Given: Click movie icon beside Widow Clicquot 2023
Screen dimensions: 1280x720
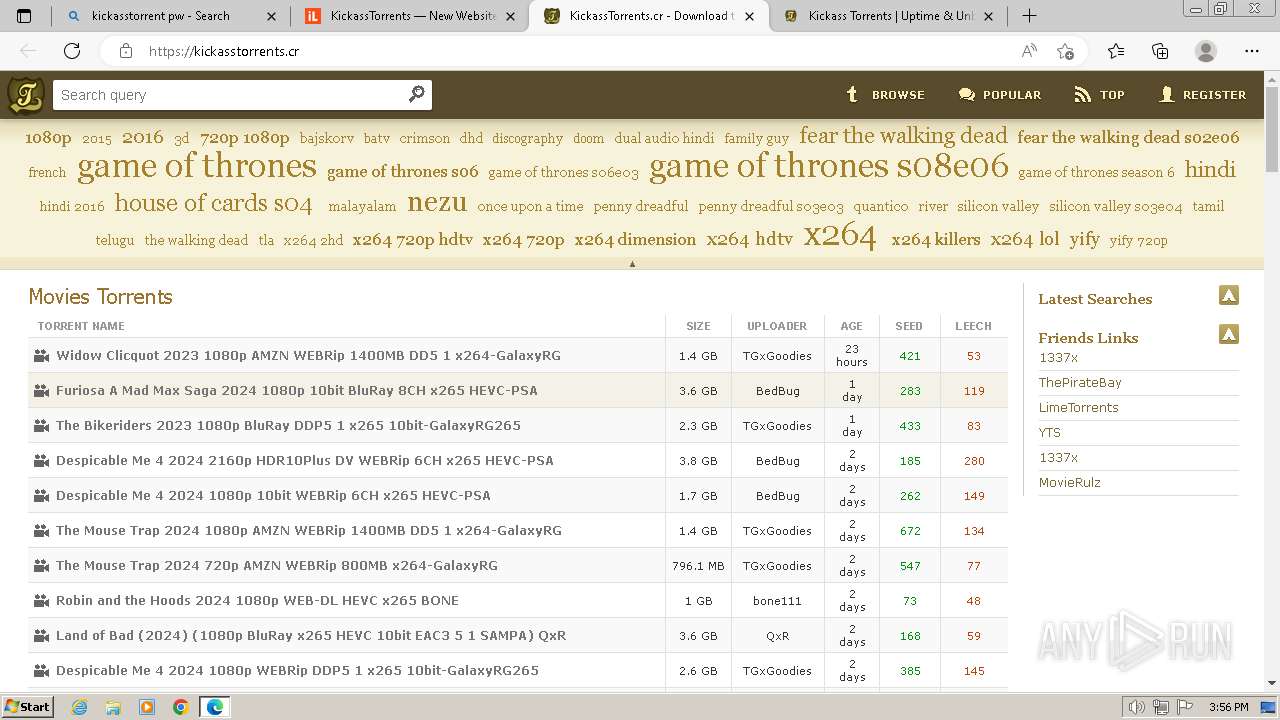Looking at the screenshot, I should (x=41, y=355).
